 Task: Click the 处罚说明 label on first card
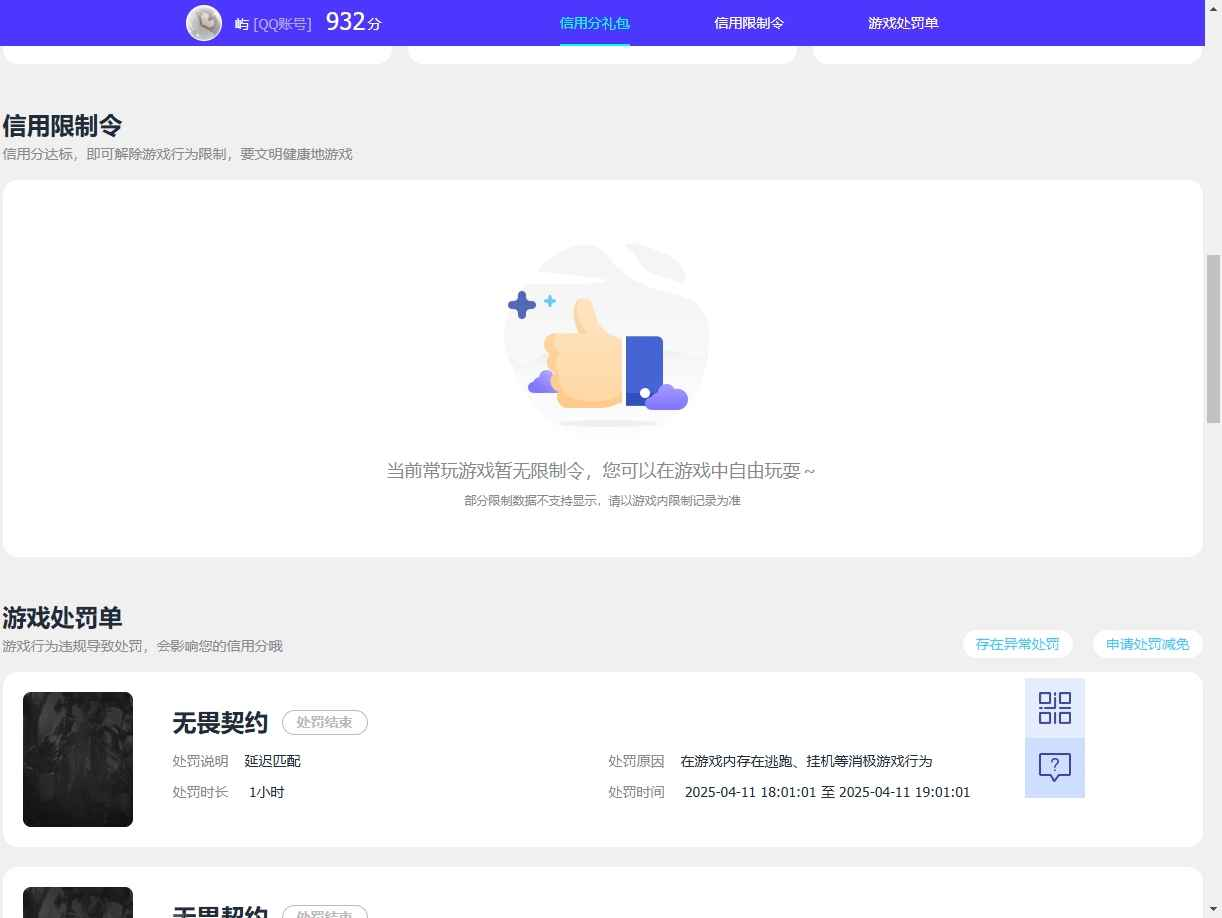click(200, 761)
